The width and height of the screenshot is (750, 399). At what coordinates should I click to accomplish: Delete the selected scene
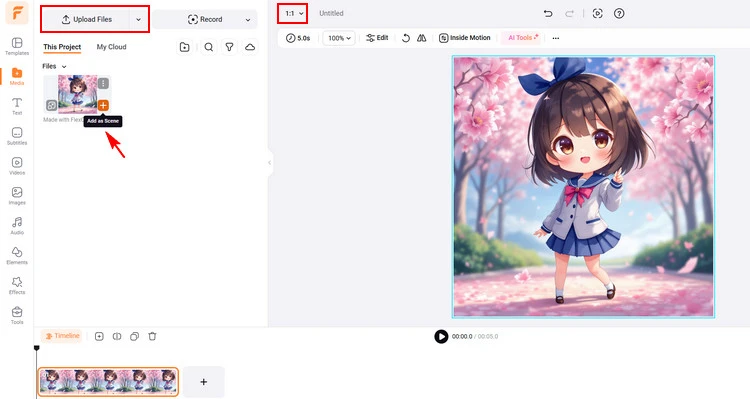[x=152, y=336]
